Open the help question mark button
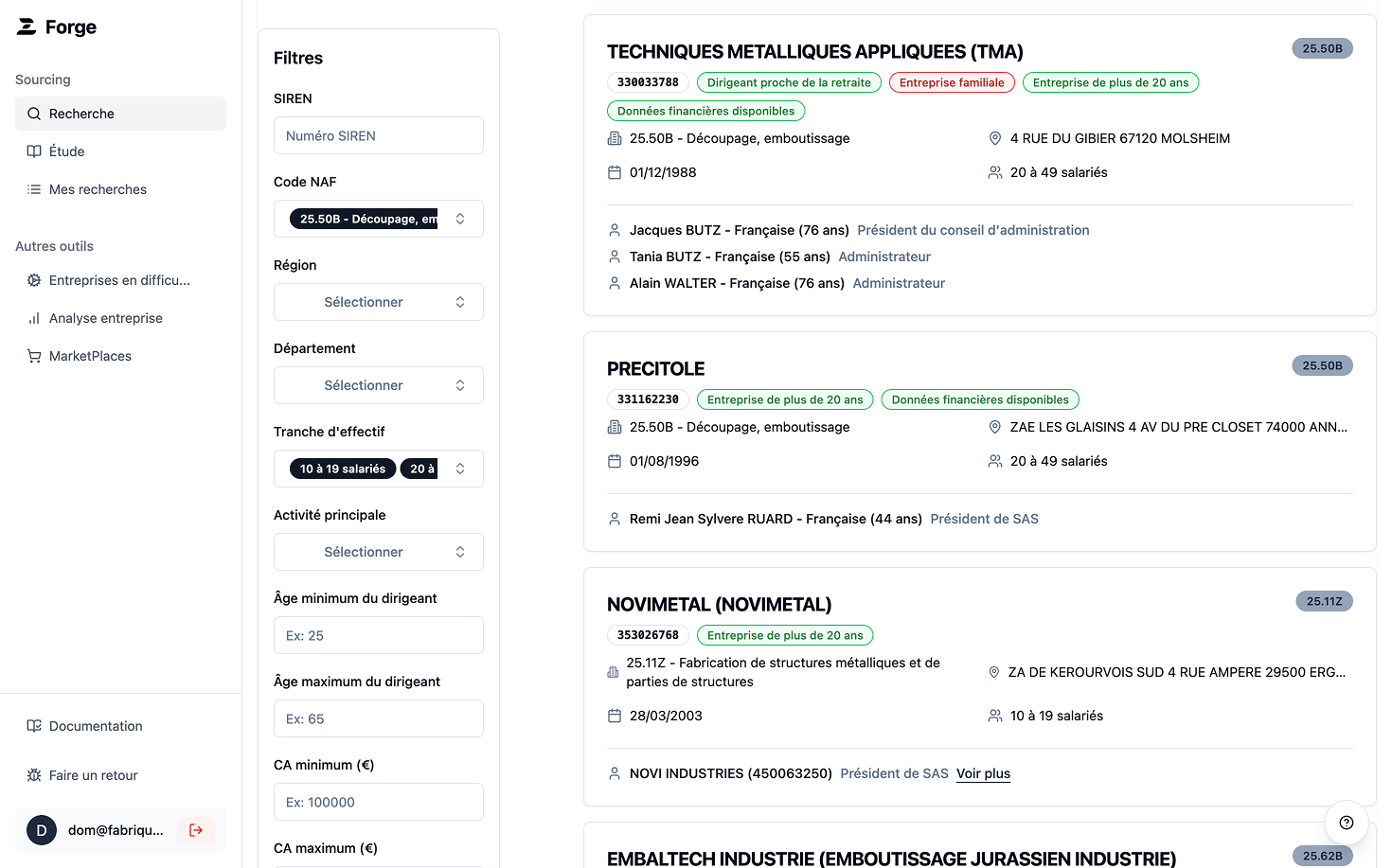Viewport: 1392px width, 868px height. tap(1347, 823)
